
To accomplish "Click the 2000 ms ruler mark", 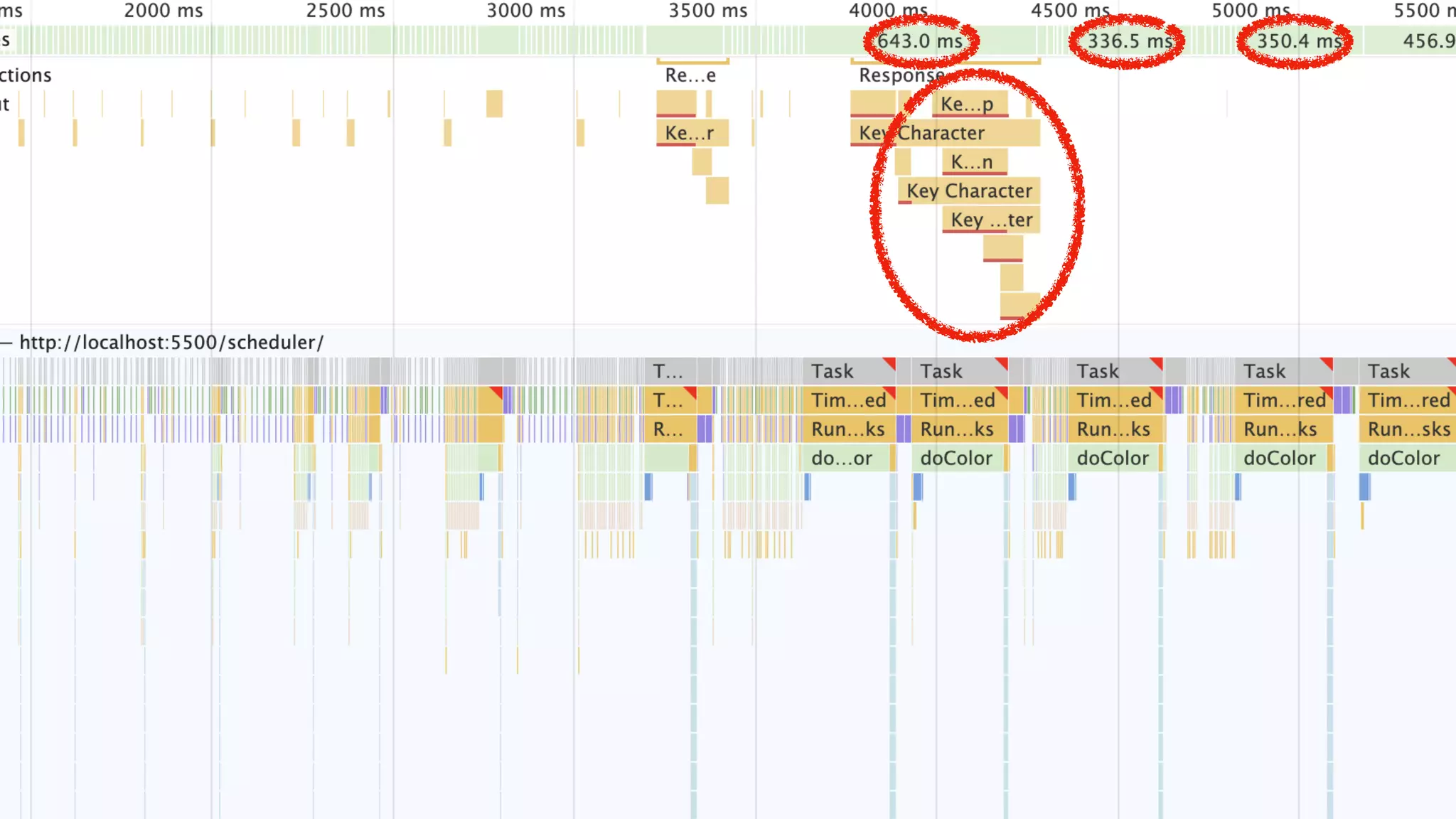I will click(x=164, y=11).
